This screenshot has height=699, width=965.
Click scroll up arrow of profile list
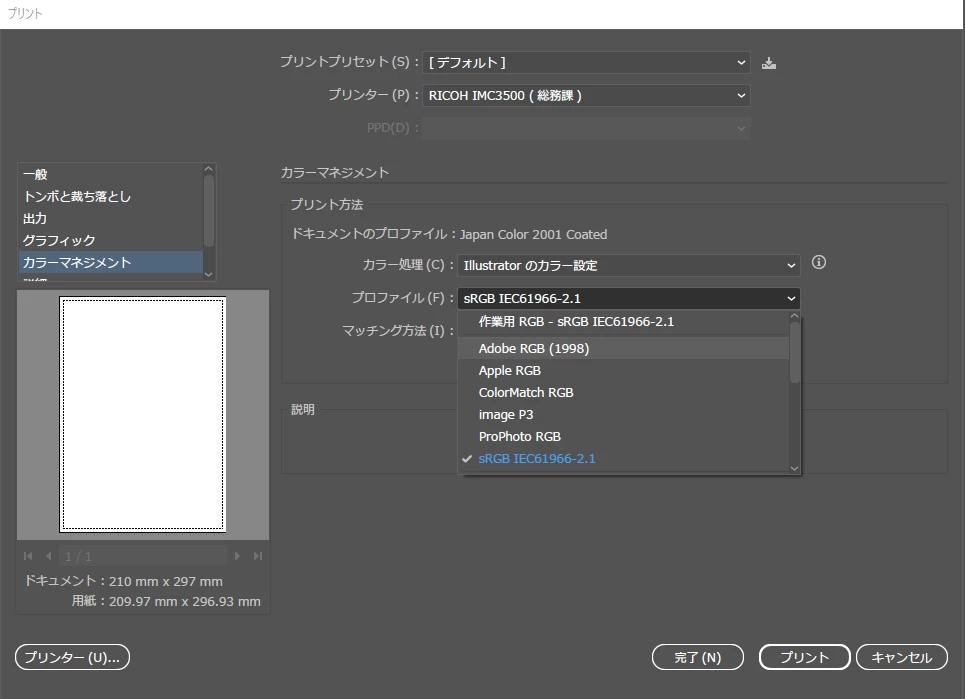click(x=795, y=316)
